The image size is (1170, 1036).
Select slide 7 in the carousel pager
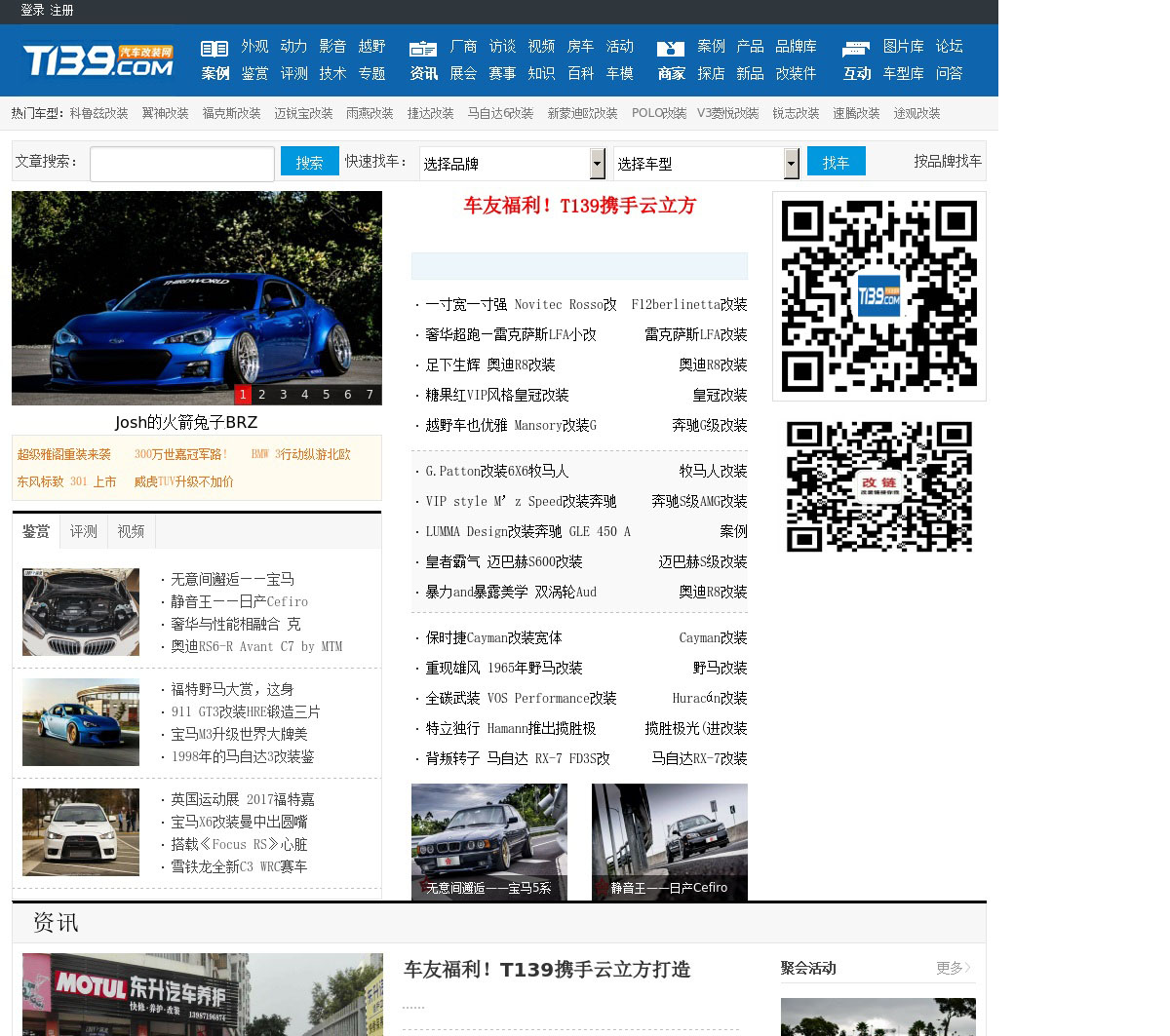(370, 395)
